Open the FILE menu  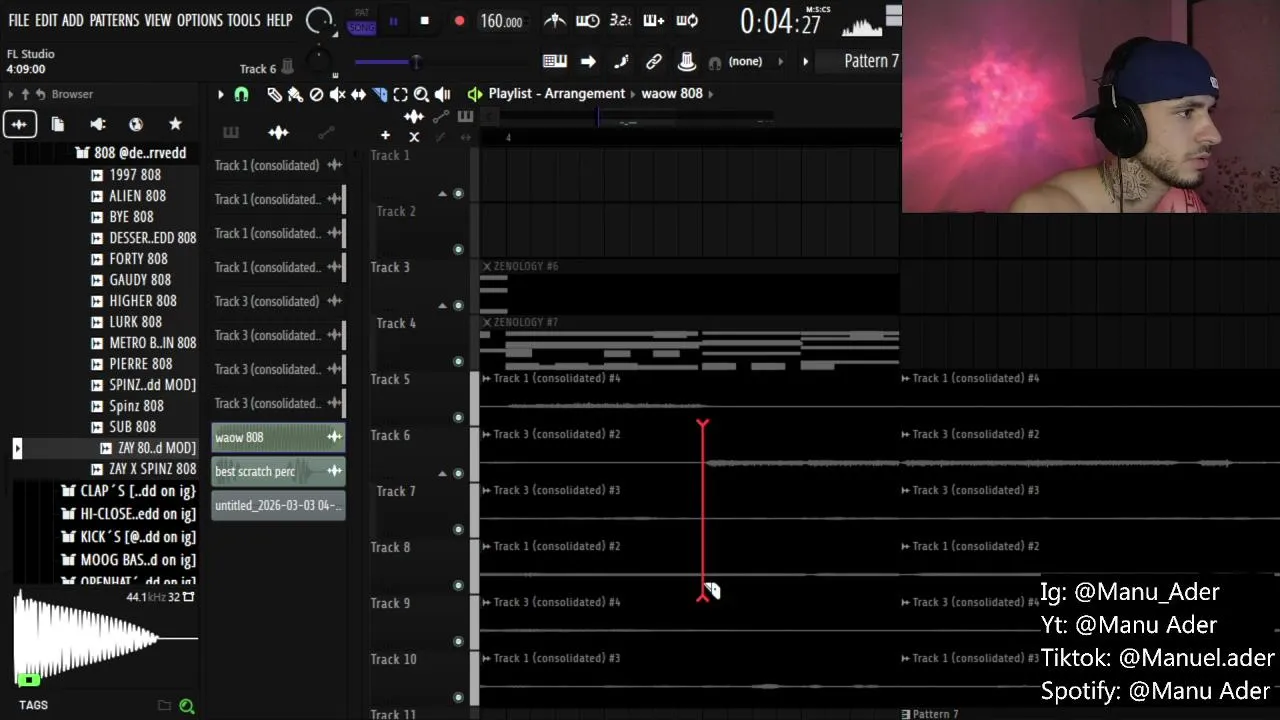click(x=18, y=20)
